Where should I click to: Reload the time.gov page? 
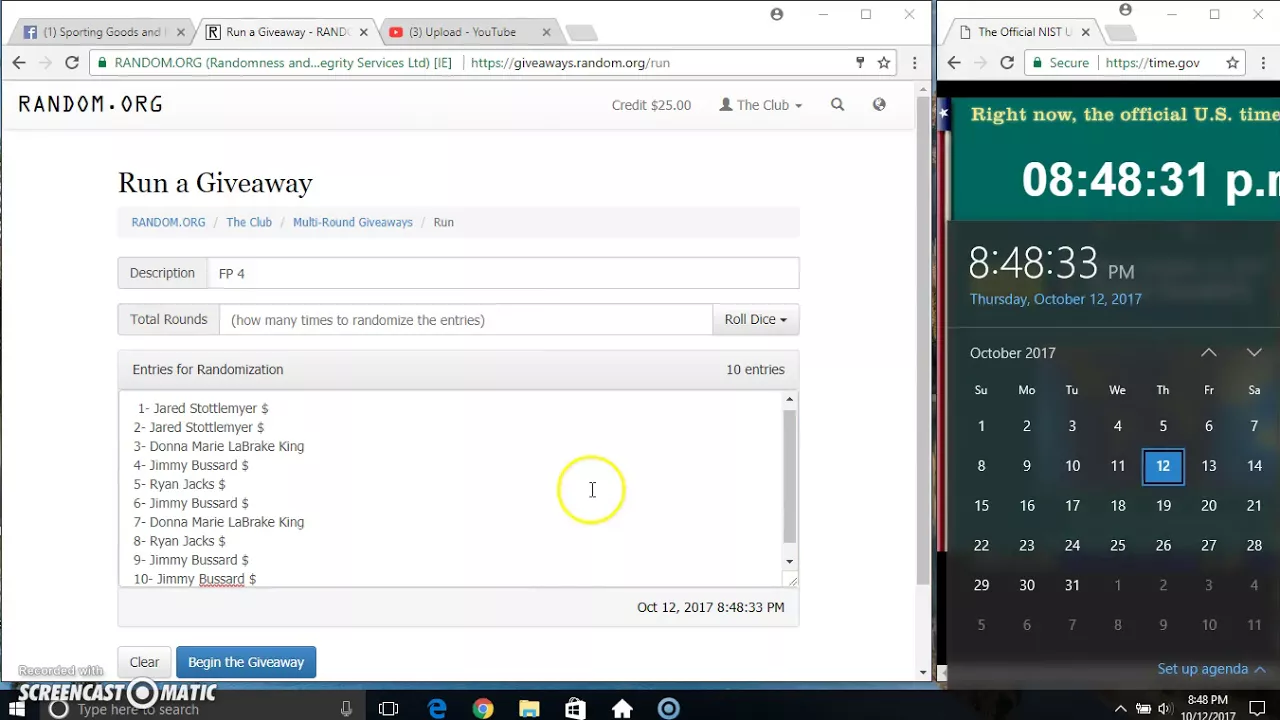1007,62
